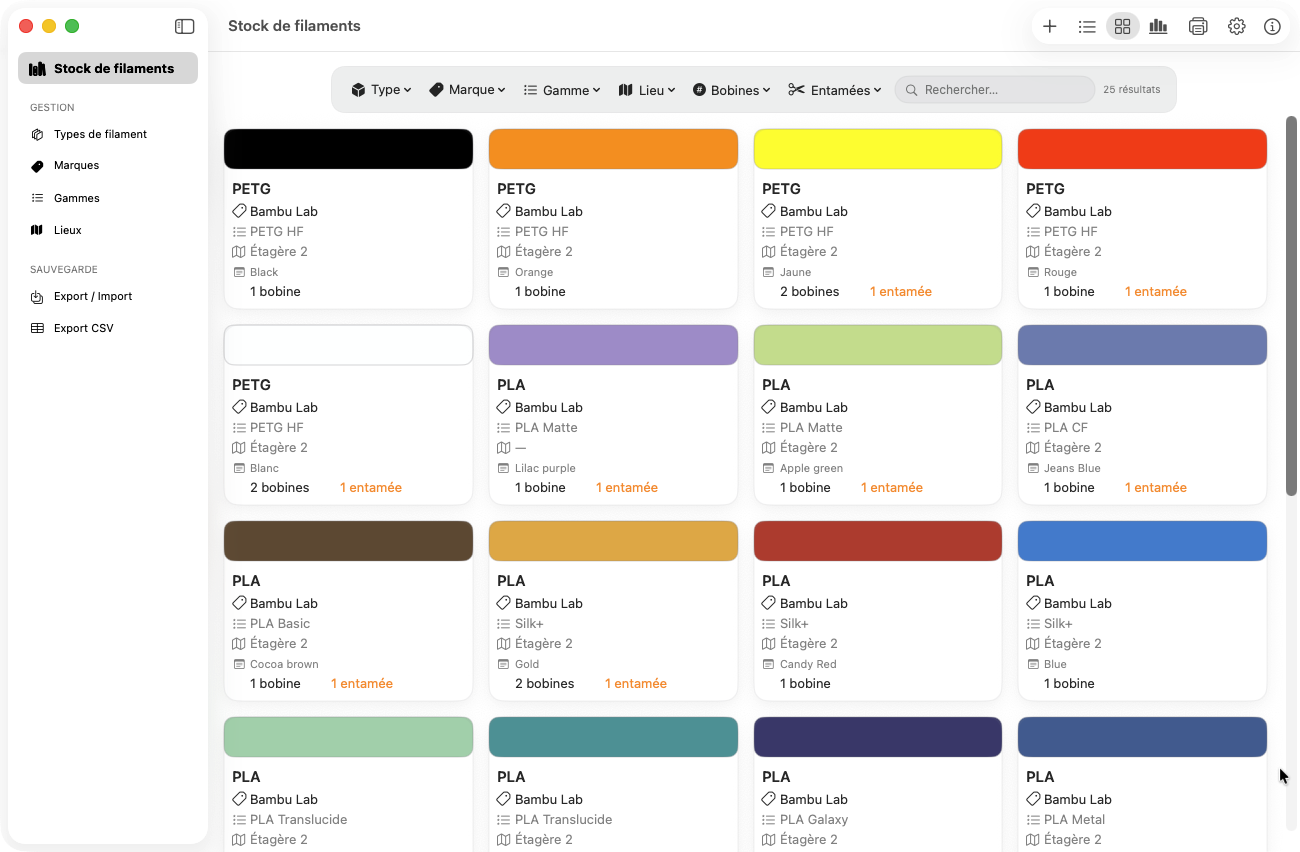The width and height of the screenshot is (1300, 852).
Task: Expand the Entamées filter dropdown
Action: pos(835,90)
